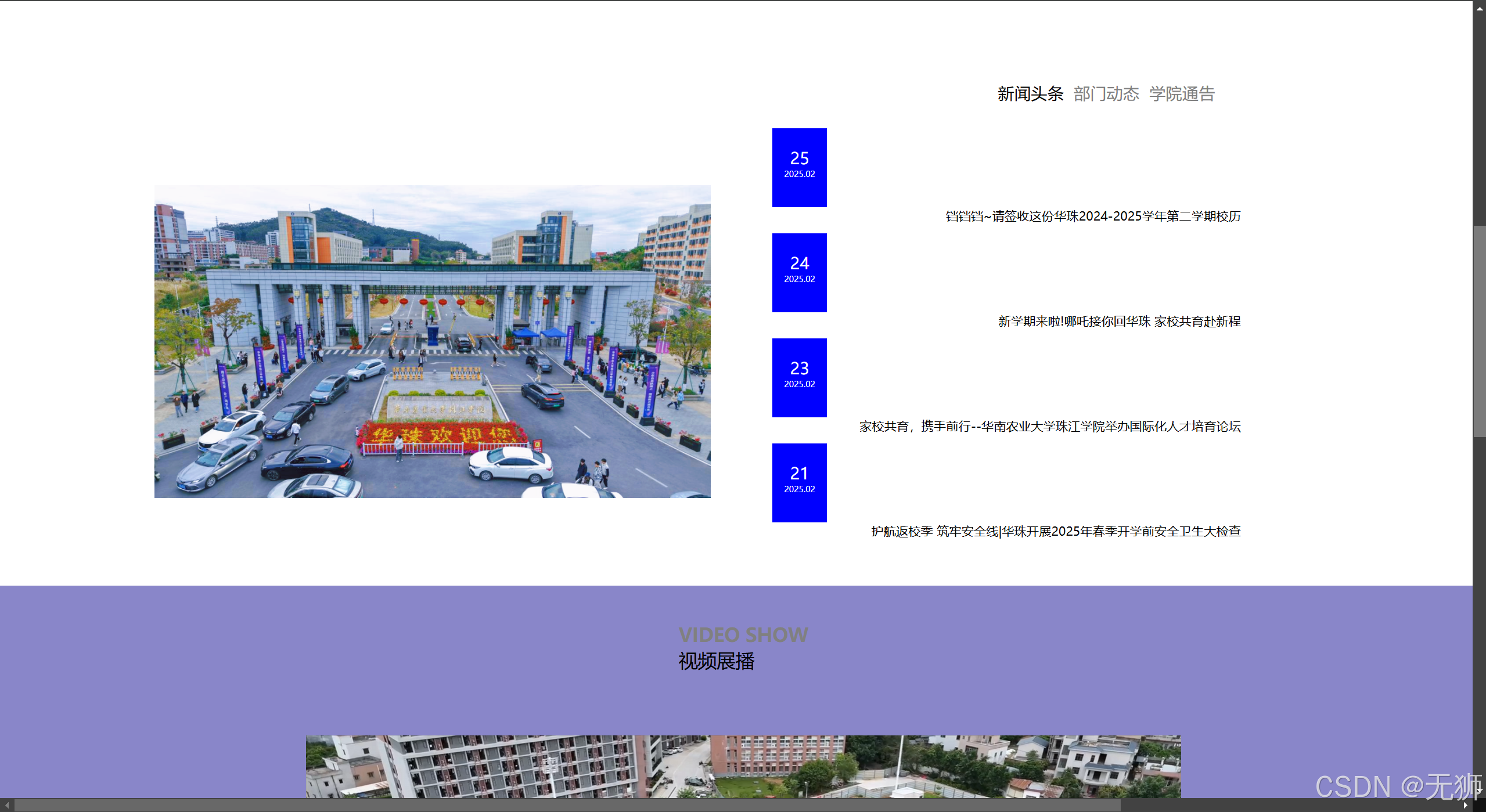The height and width of the screenshot is (812, 1486).
Task: Click the blue date box for 23 2025.02
Action: [x=799, y=377]
